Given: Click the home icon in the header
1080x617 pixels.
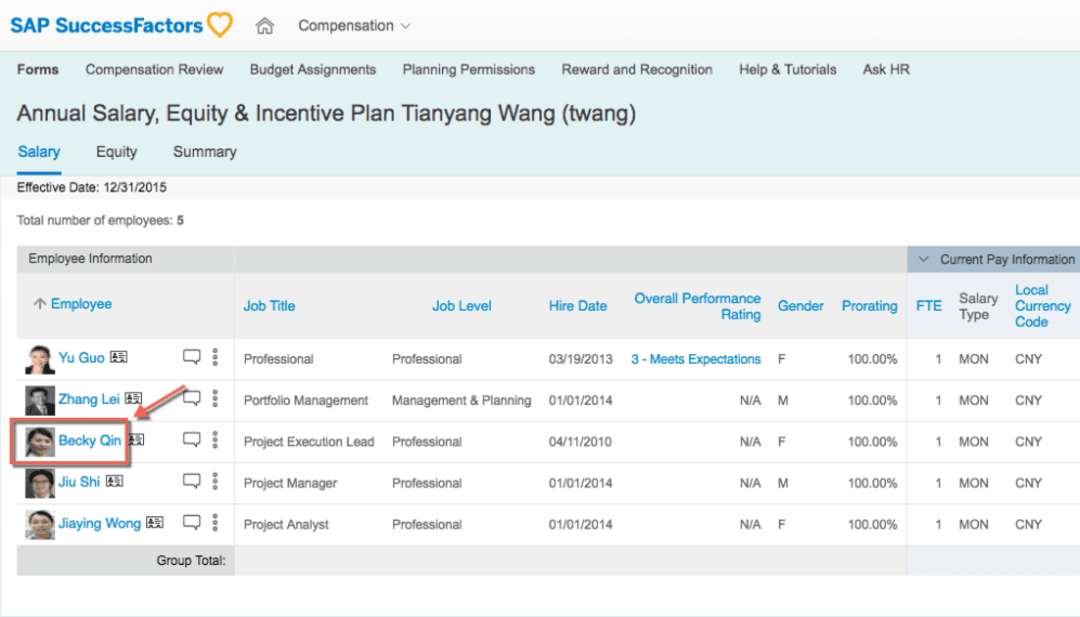Looking at the screenshot, I should click(264, 24).
